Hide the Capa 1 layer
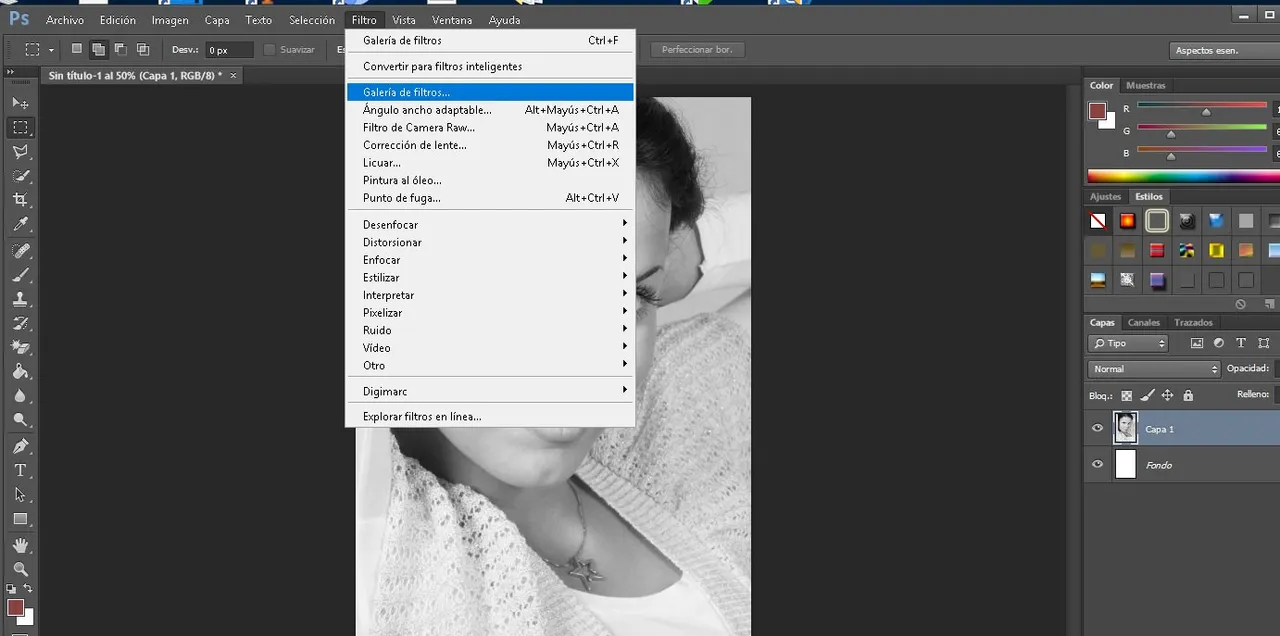This screenshot has height=636, width=1280. point(1098,428)
